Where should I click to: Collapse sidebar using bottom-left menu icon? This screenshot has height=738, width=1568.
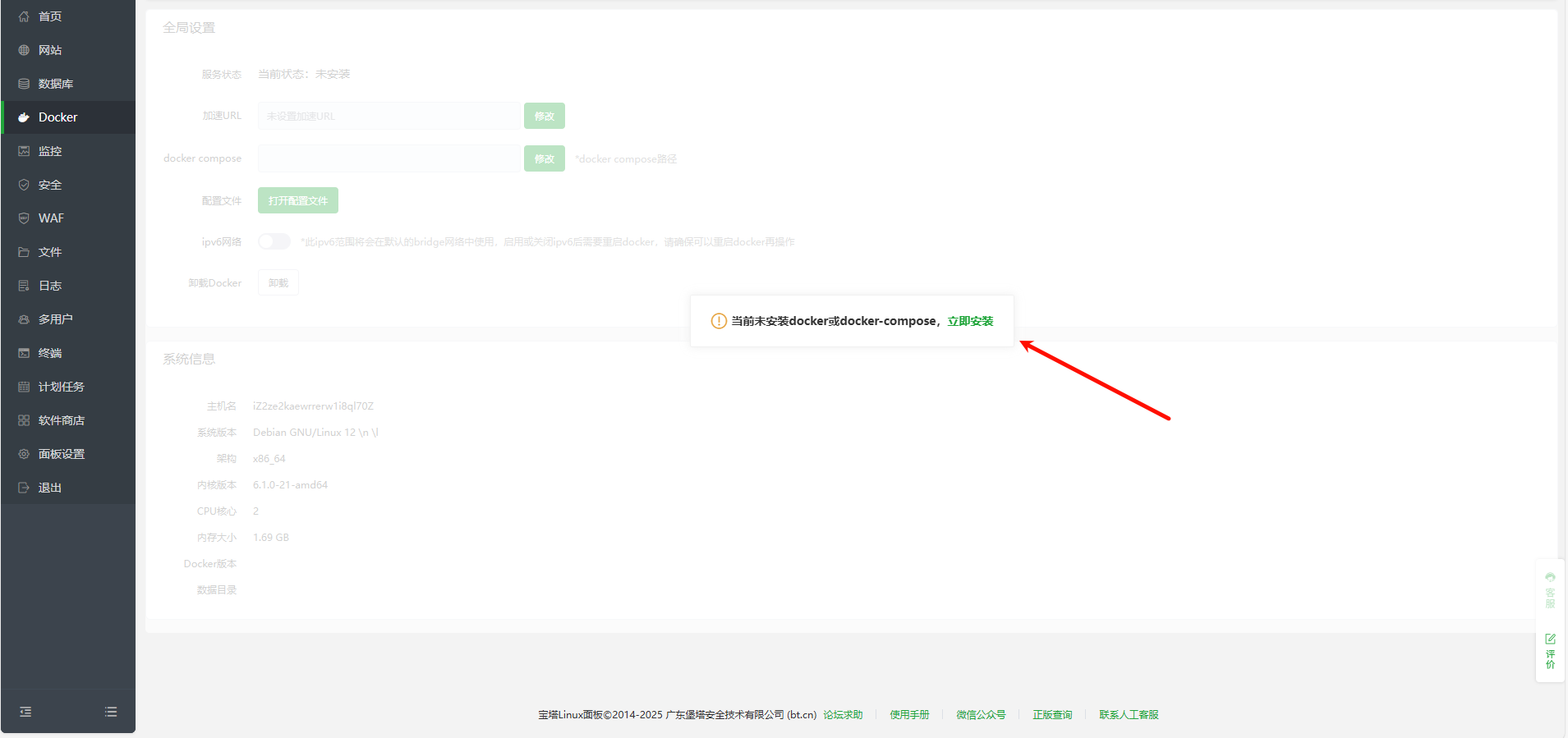pos(25,712)
